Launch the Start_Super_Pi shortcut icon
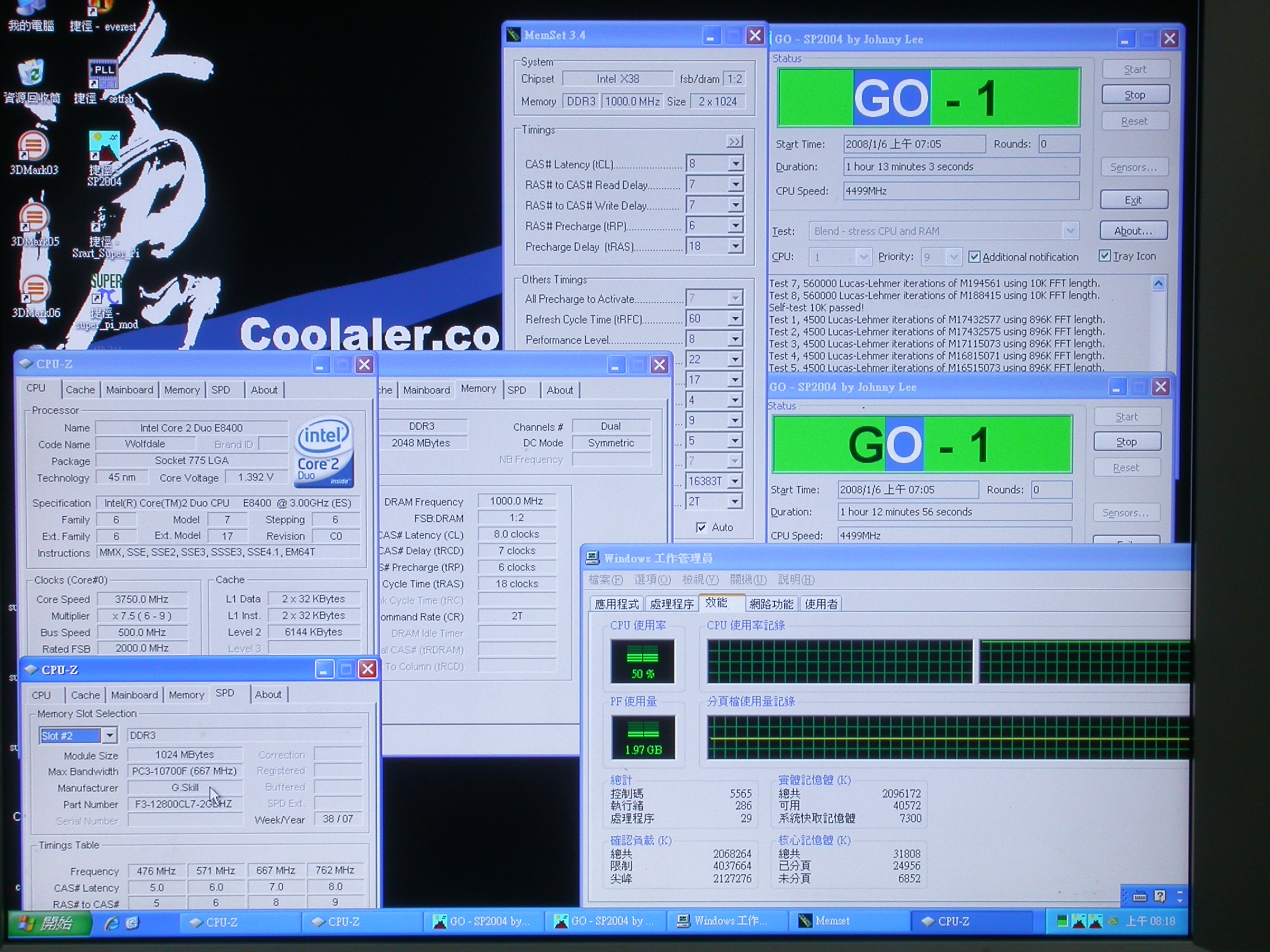The width and height of the screenshot is (1270, 952). coord(105,232)
